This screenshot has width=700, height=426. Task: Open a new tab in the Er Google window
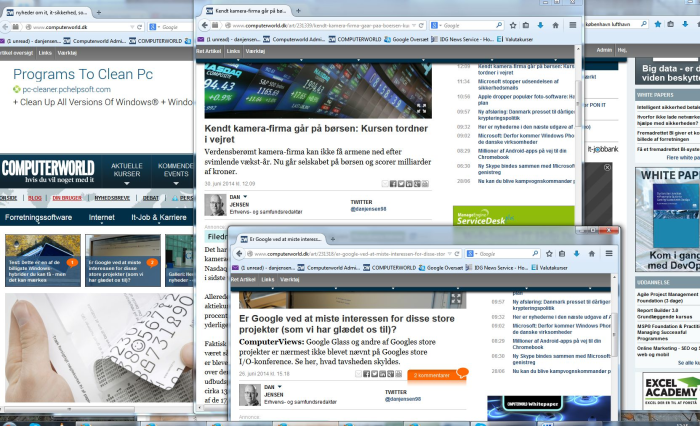(333, 239)
